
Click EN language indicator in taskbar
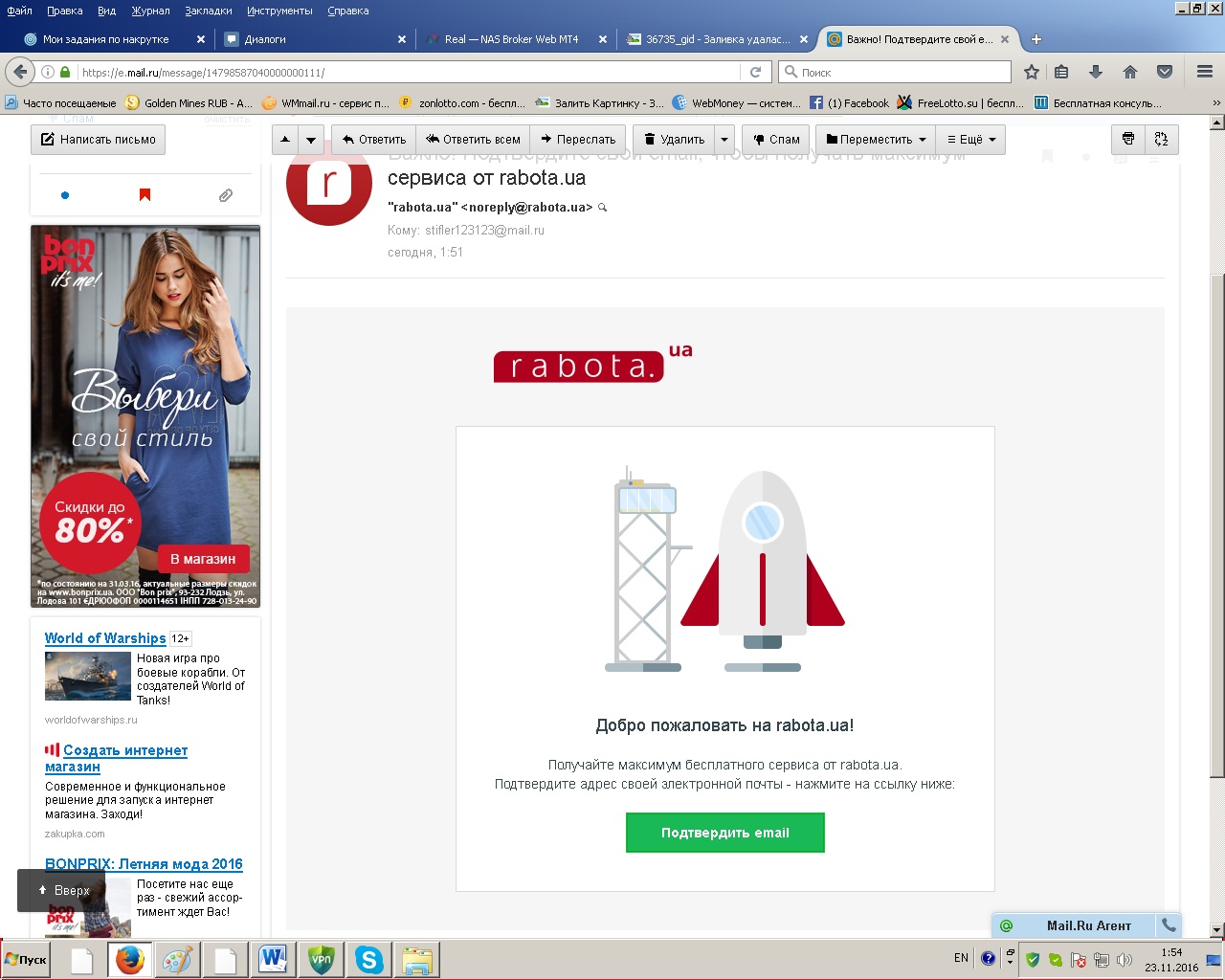(961, 958)
